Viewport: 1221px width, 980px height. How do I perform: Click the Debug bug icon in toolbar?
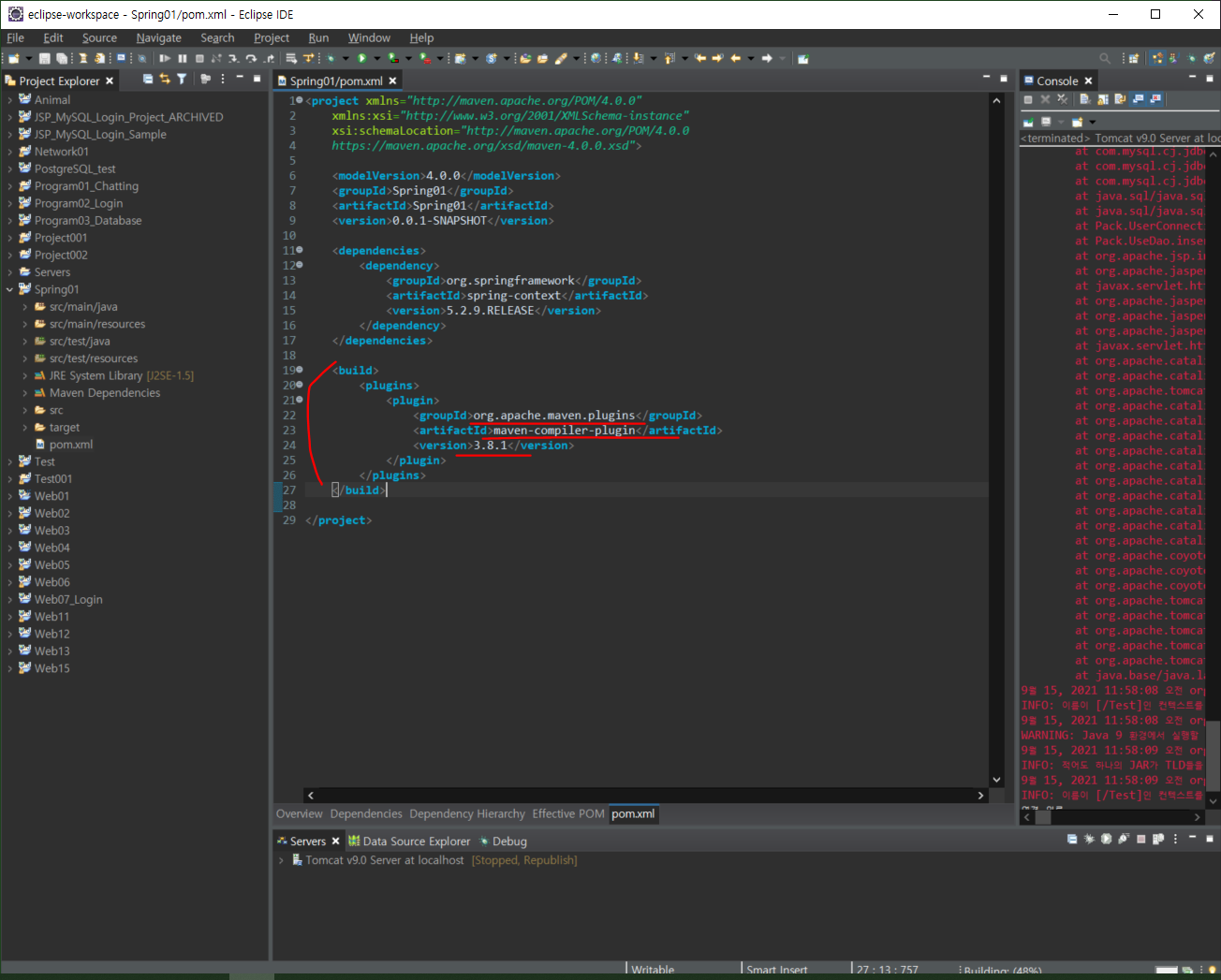[x=331, y=58]
